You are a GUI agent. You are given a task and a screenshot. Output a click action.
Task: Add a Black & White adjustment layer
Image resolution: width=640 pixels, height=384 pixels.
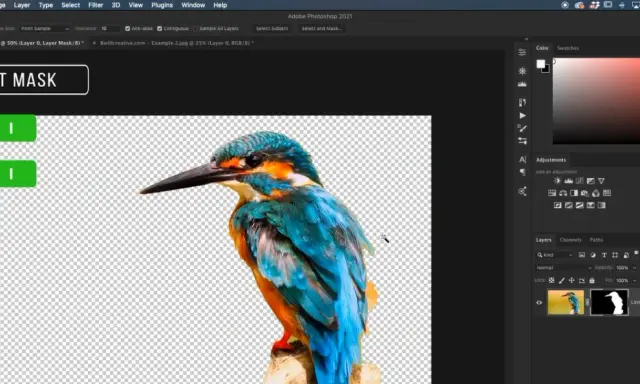(574, 193)
